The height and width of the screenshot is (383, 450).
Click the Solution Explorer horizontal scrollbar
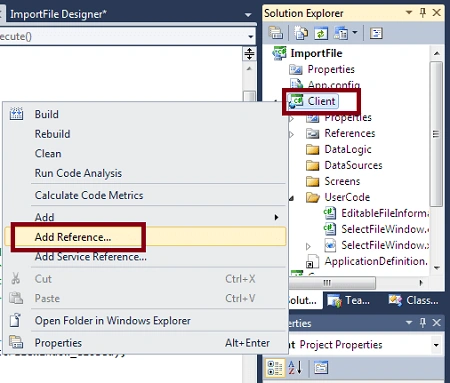coord(332,283)
